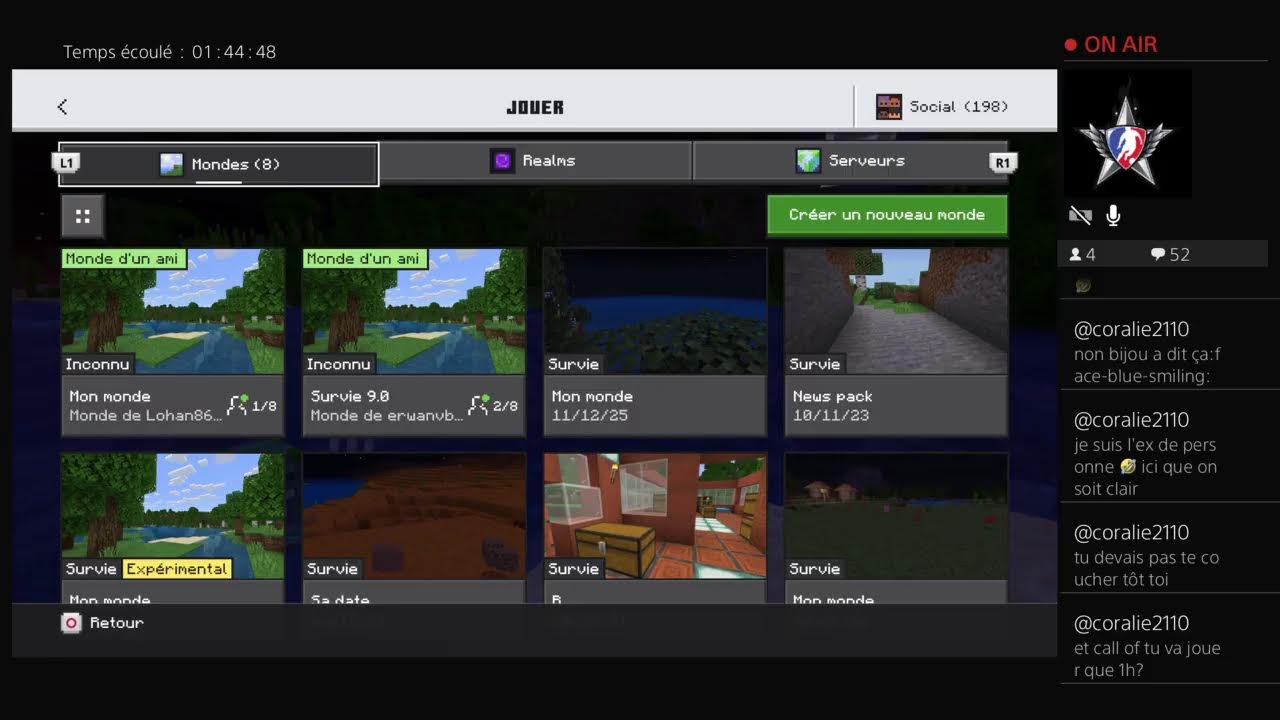
Task: Click the viewers count icon
Action: tap(1075, 255)
